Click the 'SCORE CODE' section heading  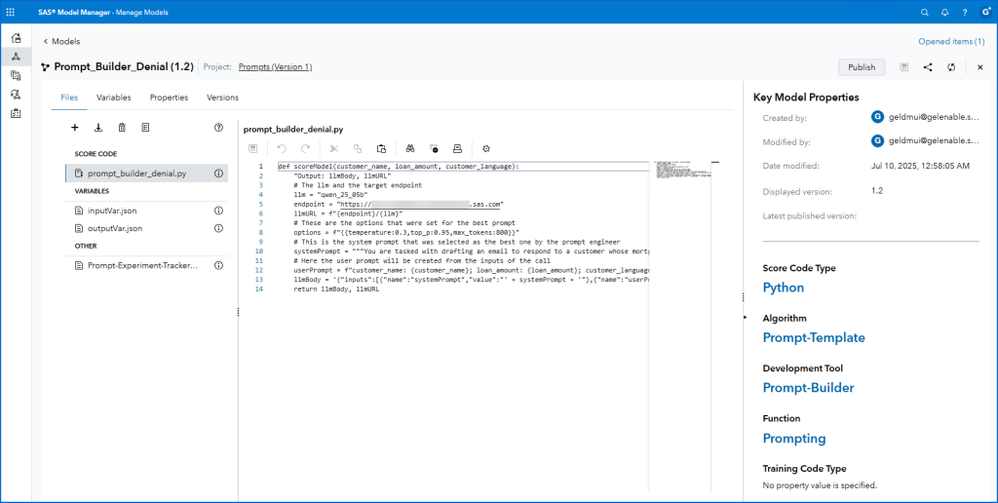tap(95, 154)
